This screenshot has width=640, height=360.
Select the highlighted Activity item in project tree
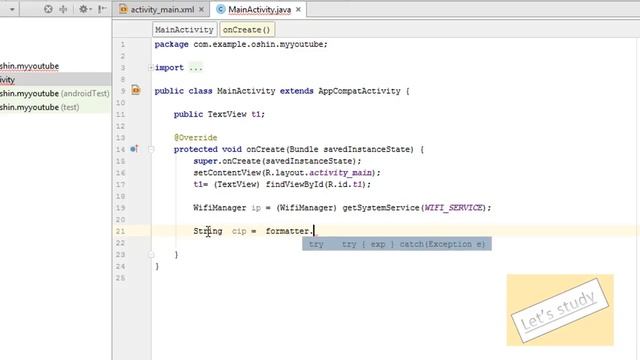(x=56, y=80)
